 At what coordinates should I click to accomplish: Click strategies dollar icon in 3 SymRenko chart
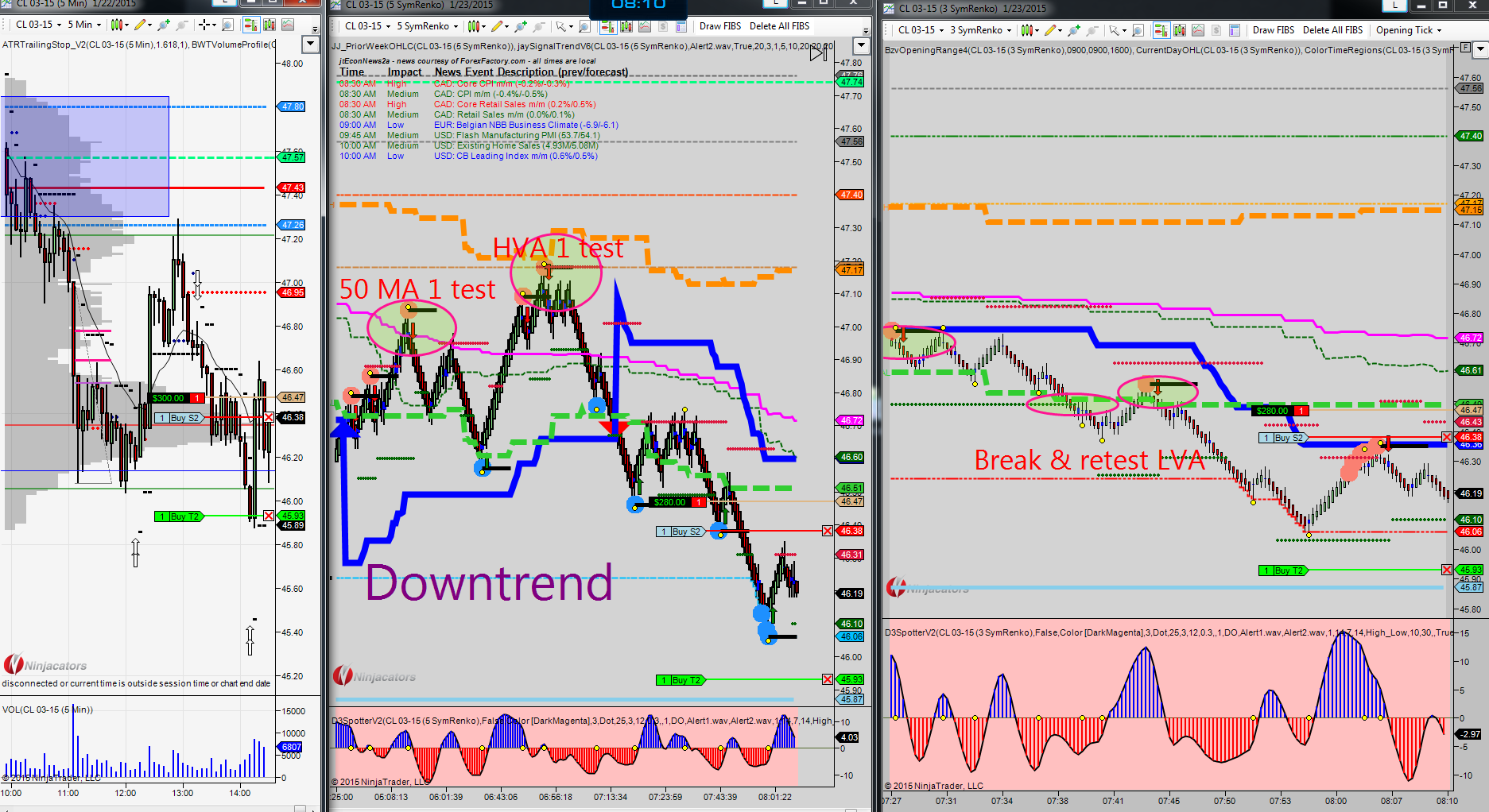point(1216,30)
